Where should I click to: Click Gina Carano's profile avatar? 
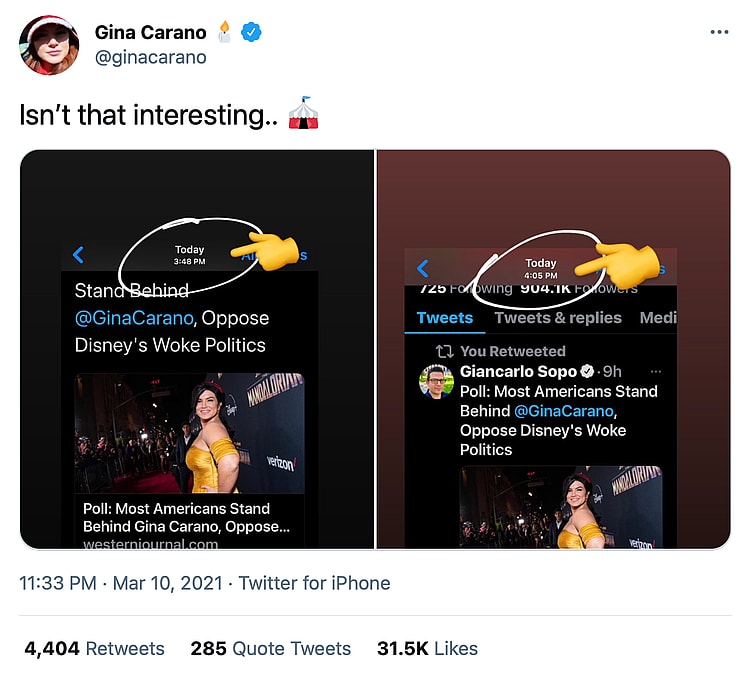49,45
